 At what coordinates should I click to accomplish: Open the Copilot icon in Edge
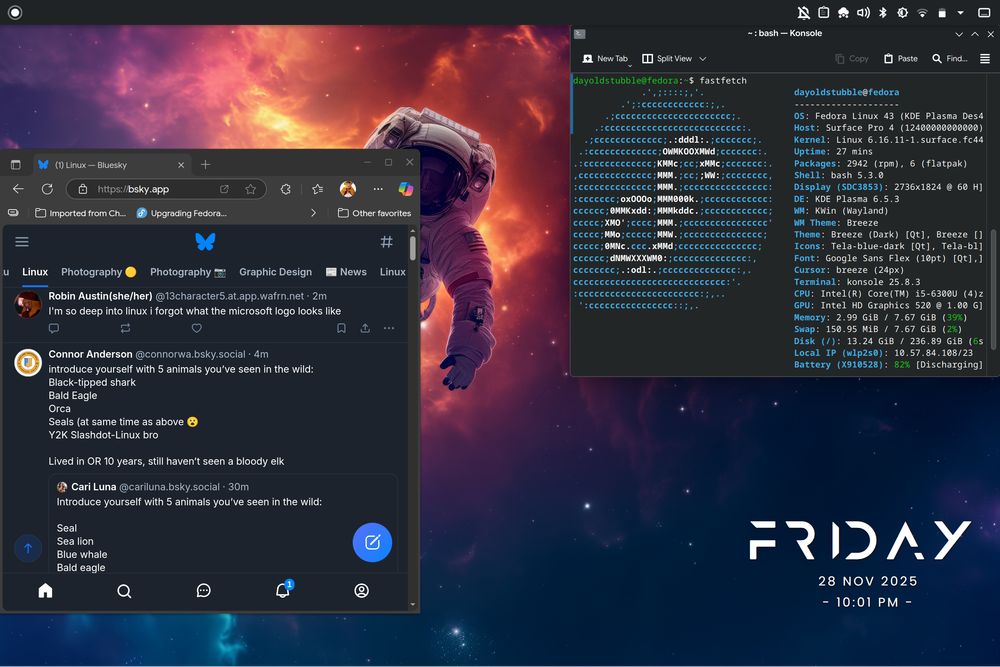point(406,189)
